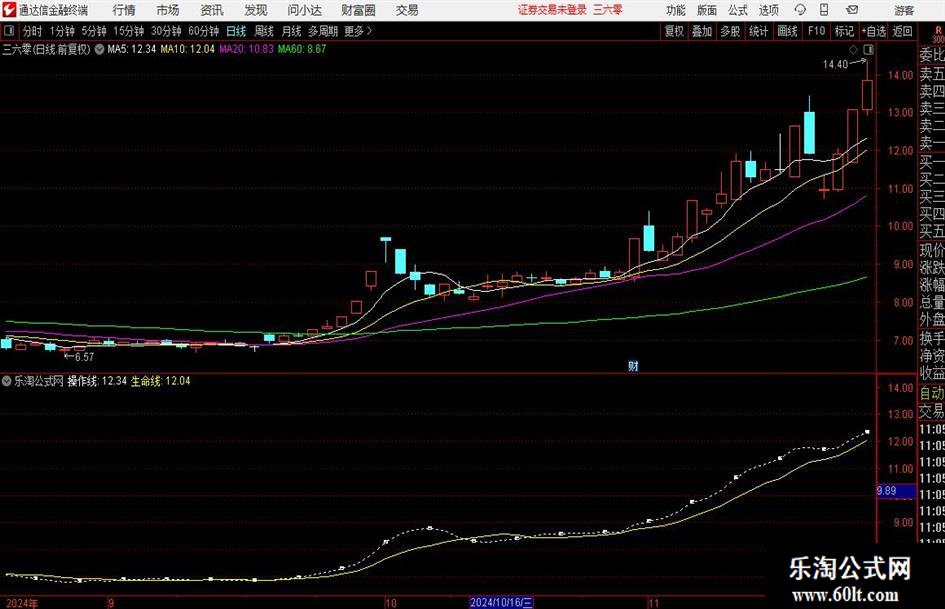Switch to 15分钟 period
This screenshot has width=945, height=609.
tap(128, 31)
